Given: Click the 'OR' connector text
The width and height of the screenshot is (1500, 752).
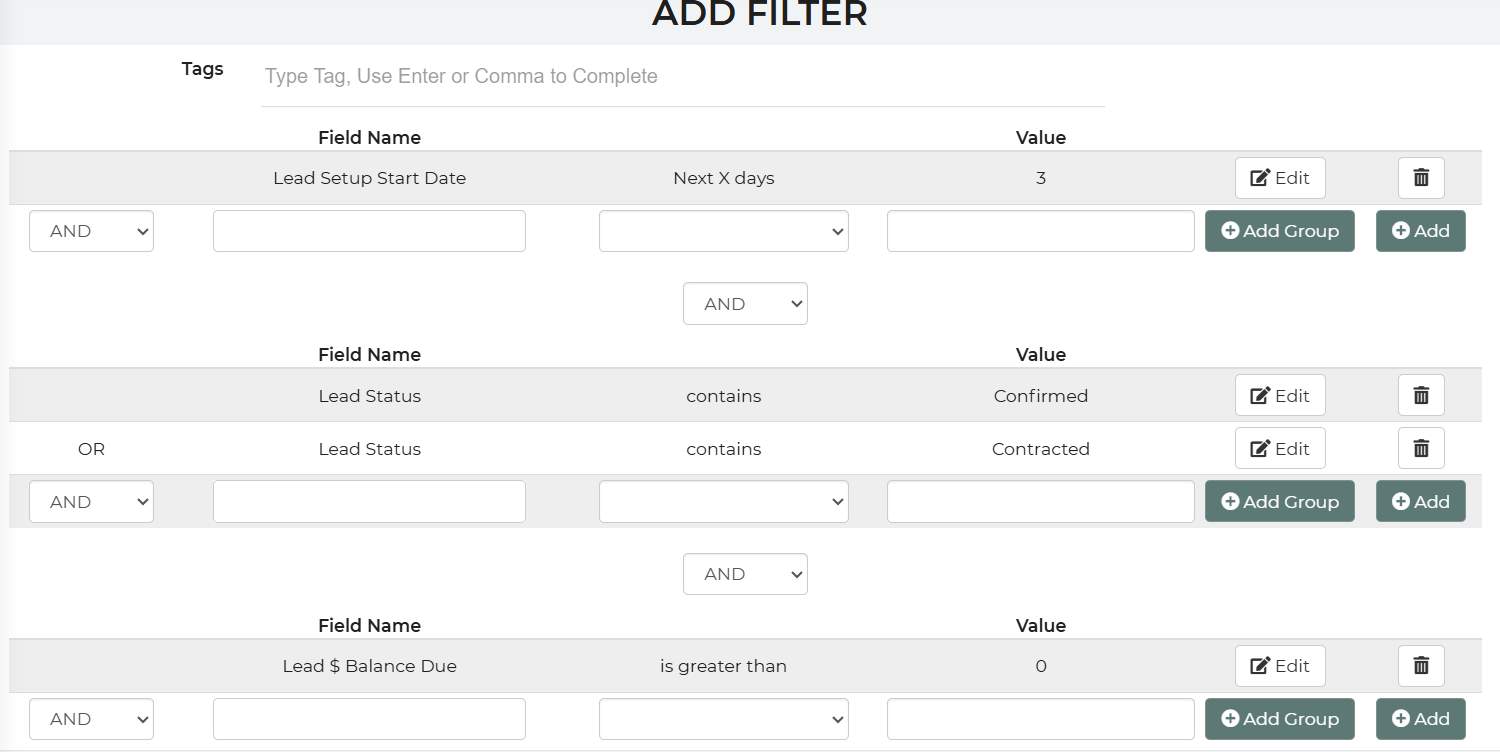Looking at the screenshot, I should 91,449.
